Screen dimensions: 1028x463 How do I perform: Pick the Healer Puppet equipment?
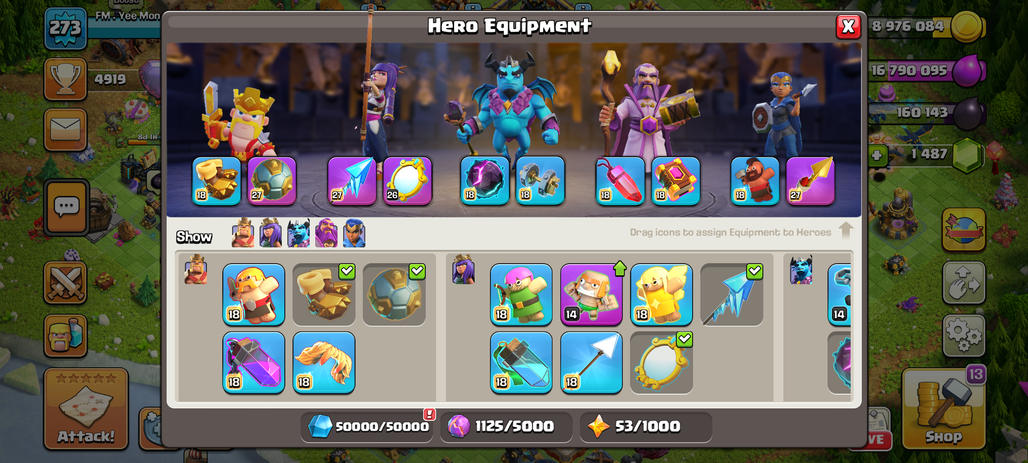click(662, 294)
